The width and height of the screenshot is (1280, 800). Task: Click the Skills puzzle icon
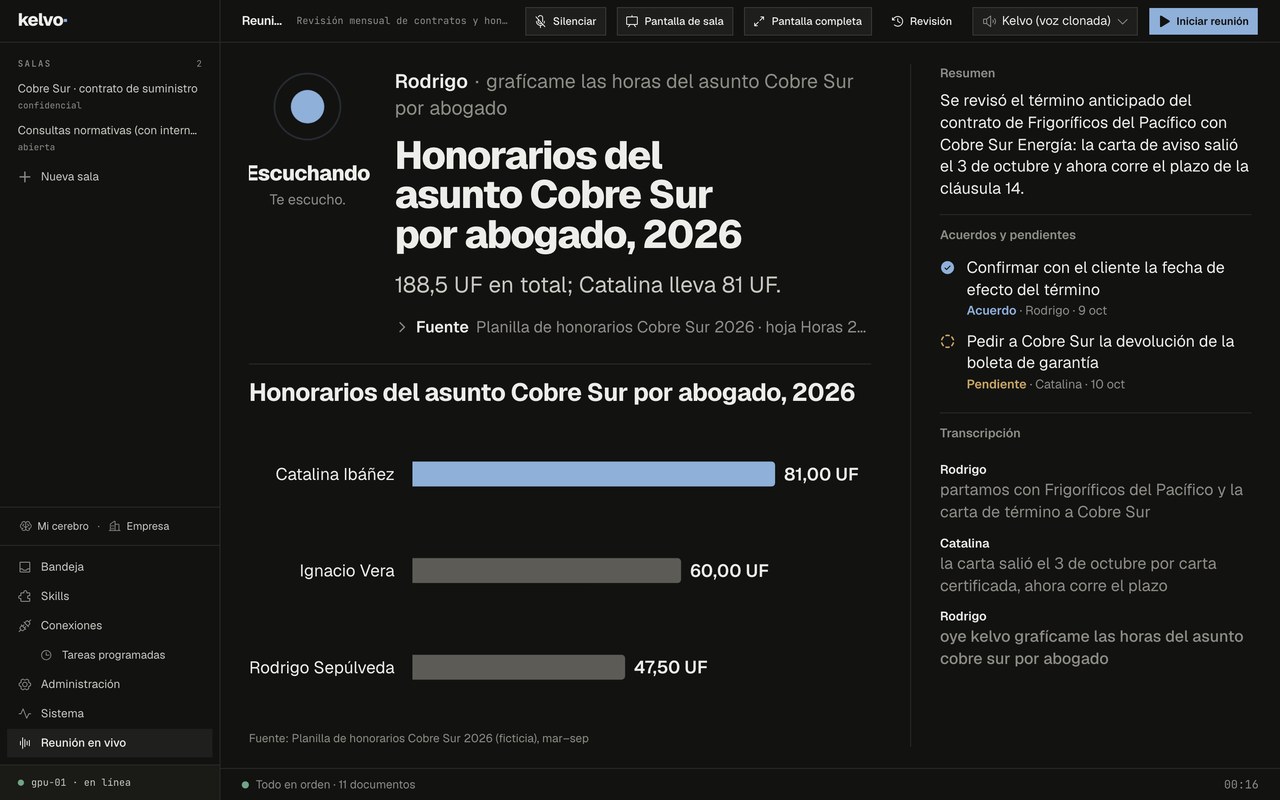click(x=25, y=596)
